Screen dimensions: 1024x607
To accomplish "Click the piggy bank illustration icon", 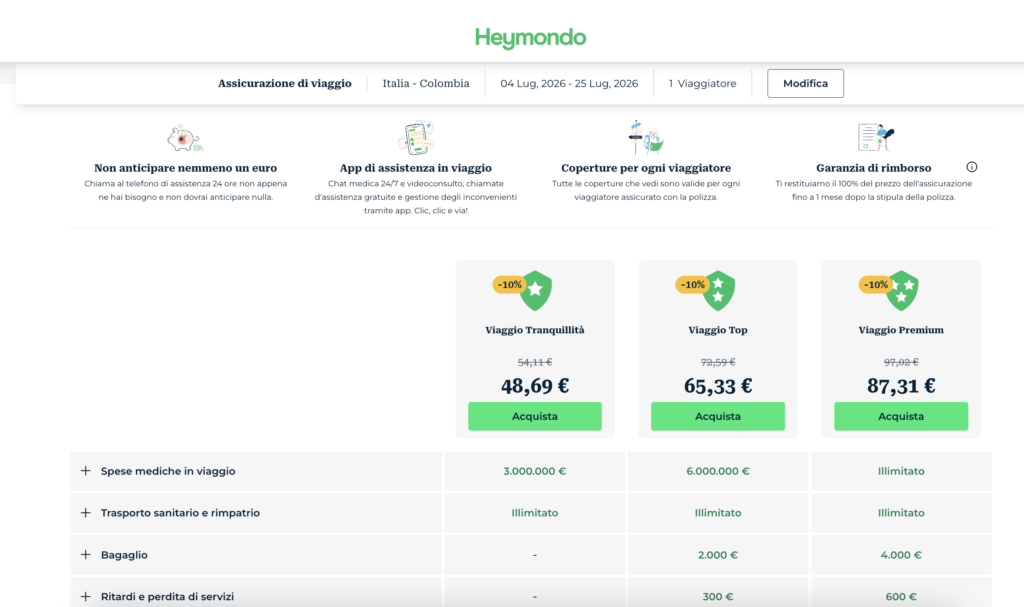I will pyautogui.click(x=185, y=139).
